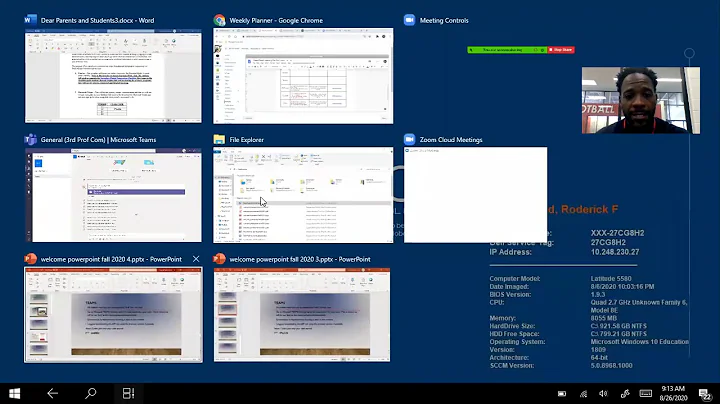Click the General (3rd Prof Com) Teams title

[98, 140]
